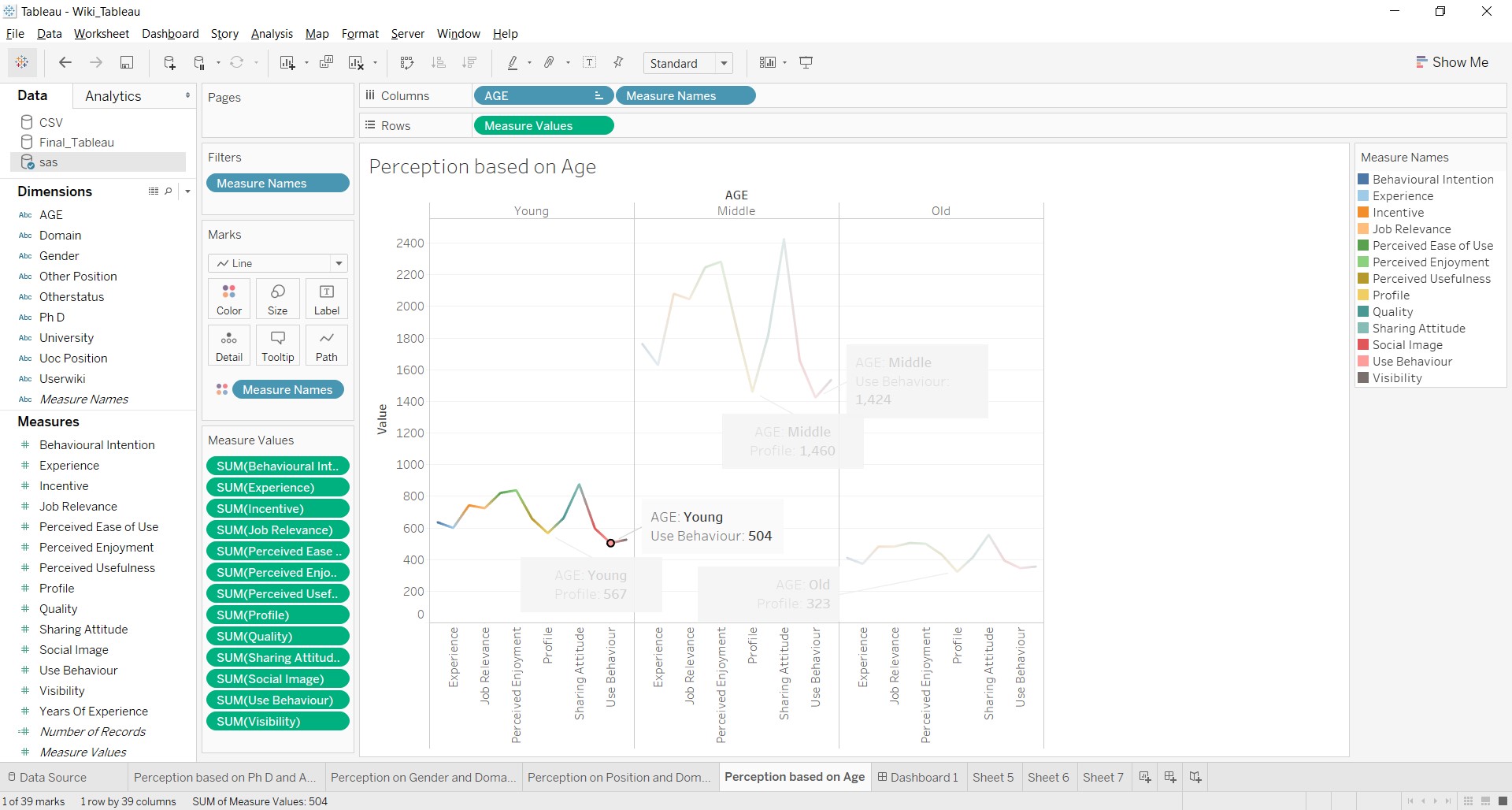
Task: Click the fix axes pin icon
Action: [619, 62]
